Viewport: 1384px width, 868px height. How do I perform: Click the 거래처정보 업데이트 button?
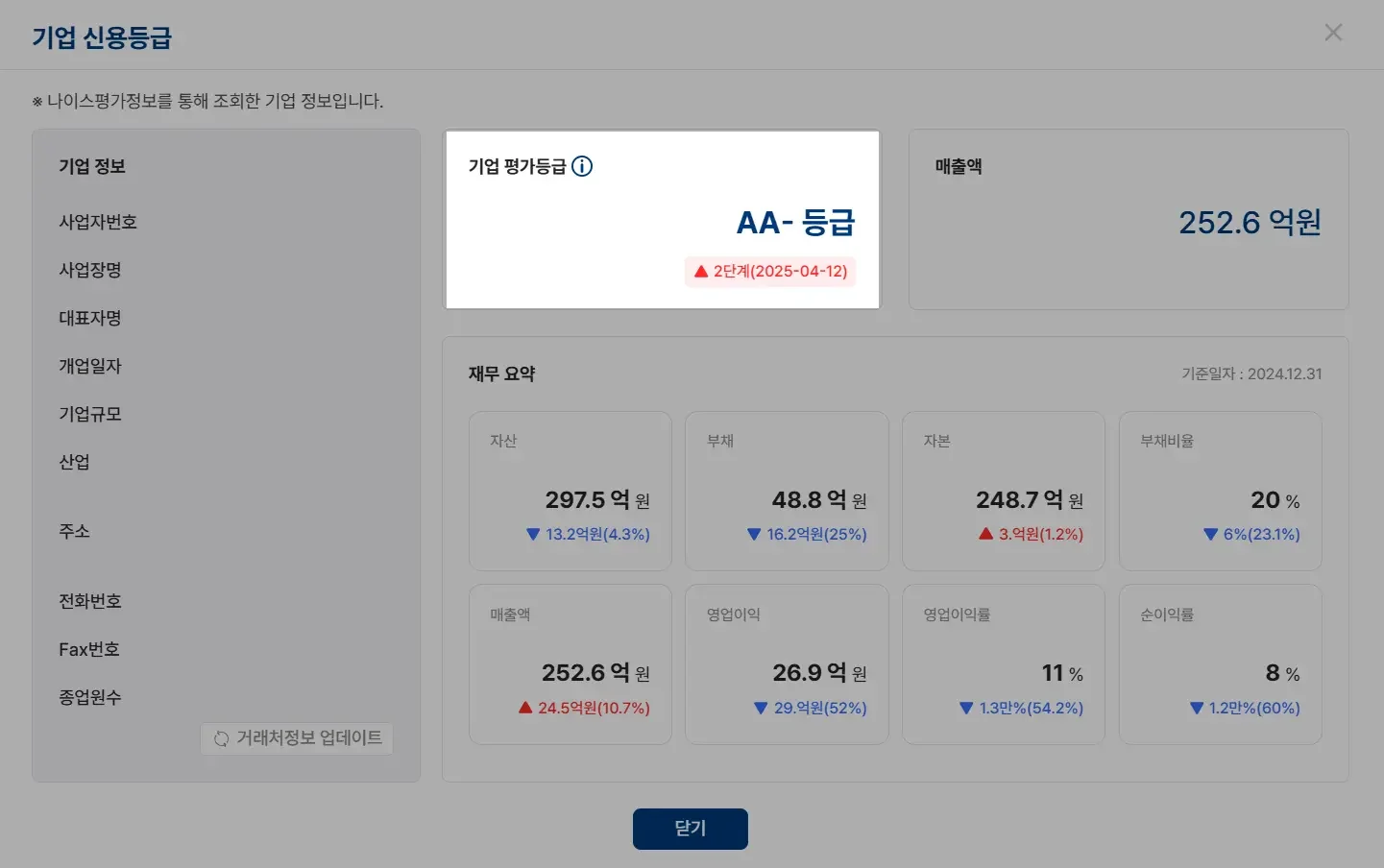pyautogui.click(x=297, y=738)
